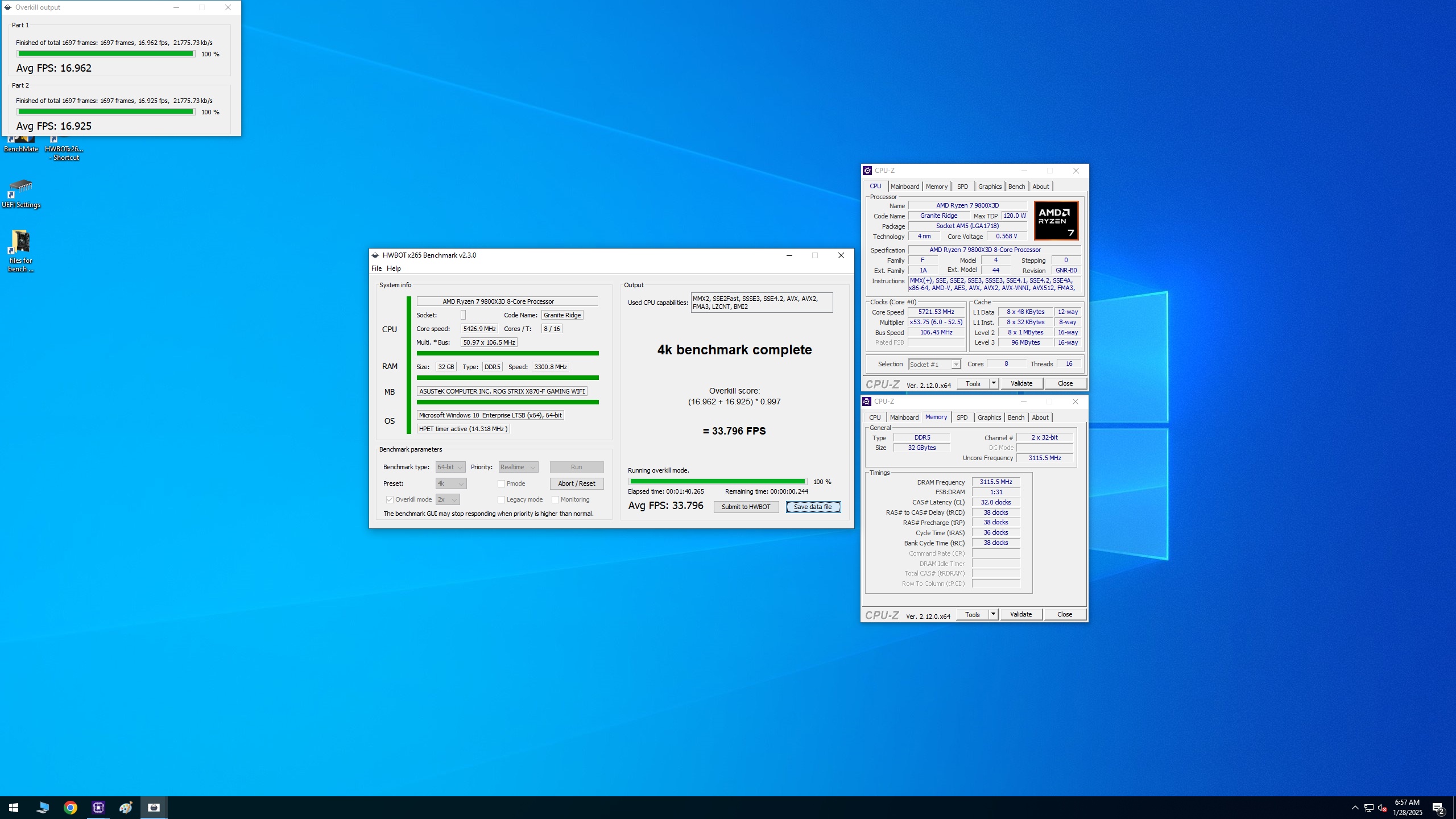Image resolution: width=1456 pixels, height=819 pixels.
Task: Click the Part 1 green progress bar
Action: [x=106, y=54]
